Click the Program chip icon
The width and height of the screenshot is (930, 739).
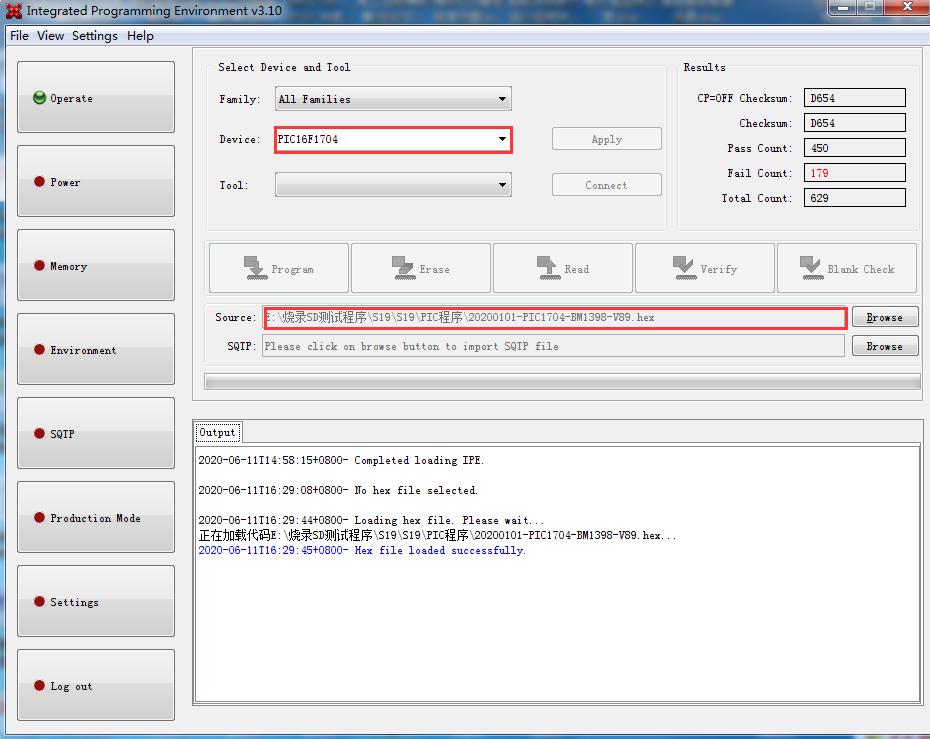(254, 268)
